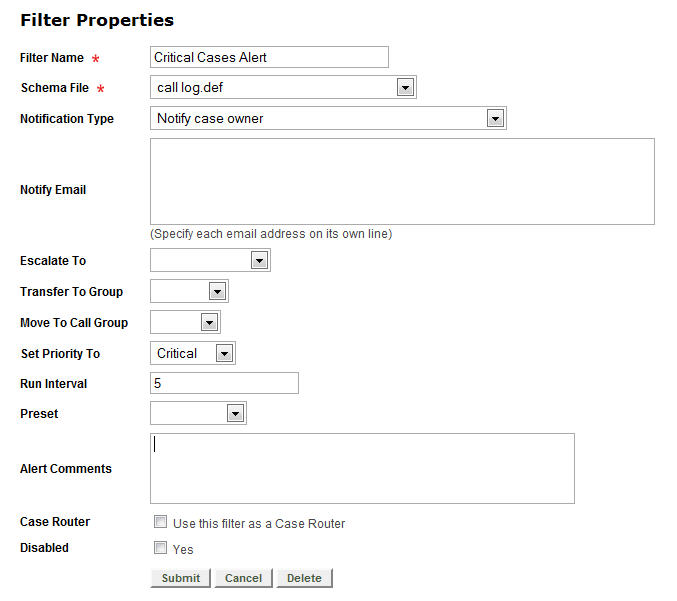The height and width of the screenshot is (601, 677).
Task: Click the Filter Name label
Action: click(52, 58)
